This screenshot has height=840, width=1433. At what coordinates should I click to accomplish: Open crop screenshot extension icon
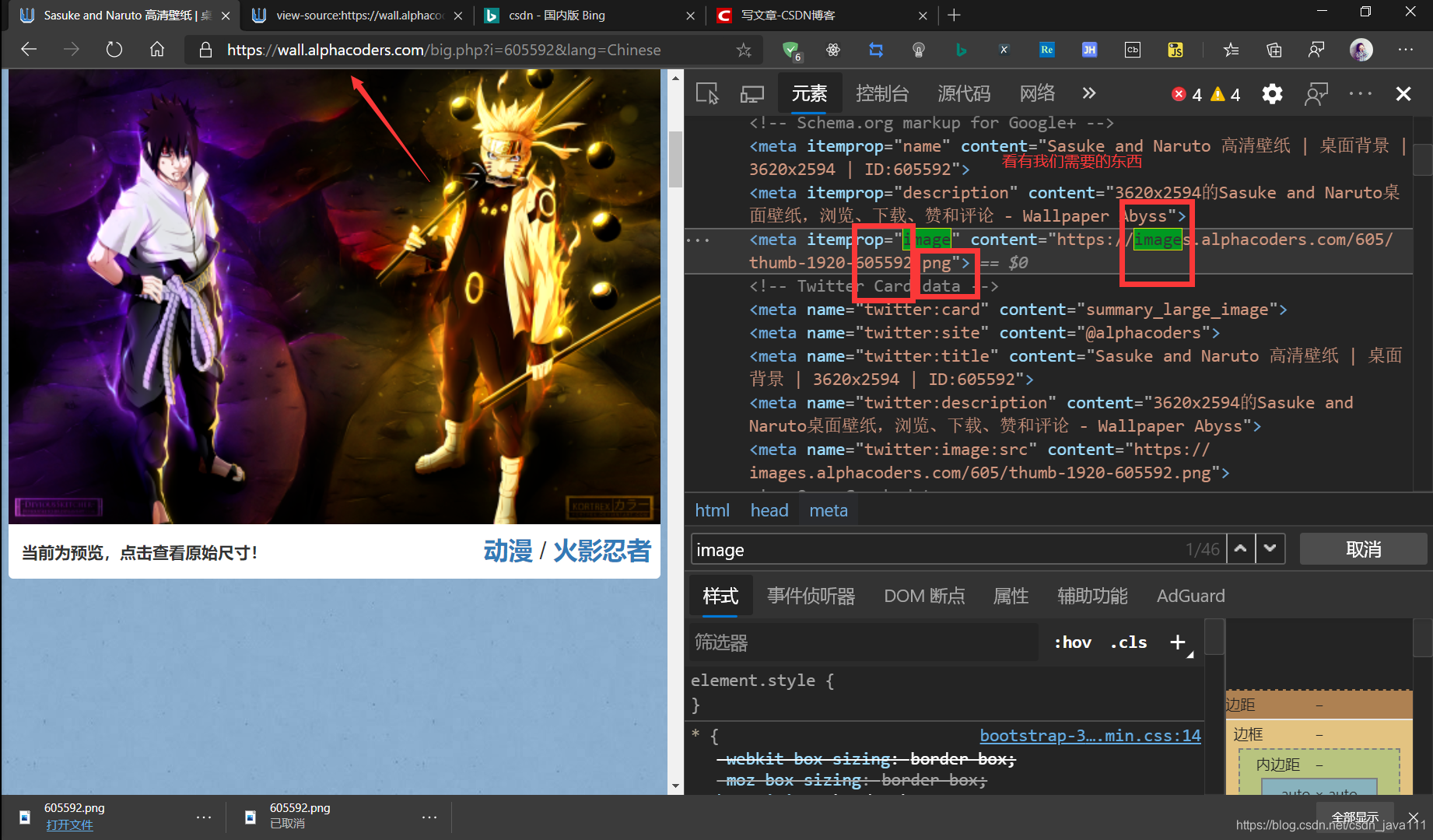coord(876,50)
